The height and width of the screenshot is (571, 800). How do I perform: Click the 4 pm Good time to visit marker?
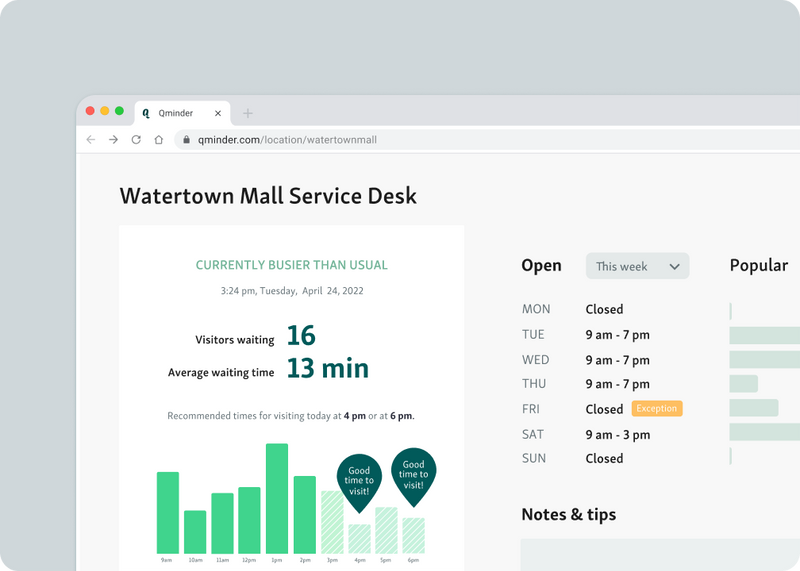pyautogui.click(x=359, y=479)
